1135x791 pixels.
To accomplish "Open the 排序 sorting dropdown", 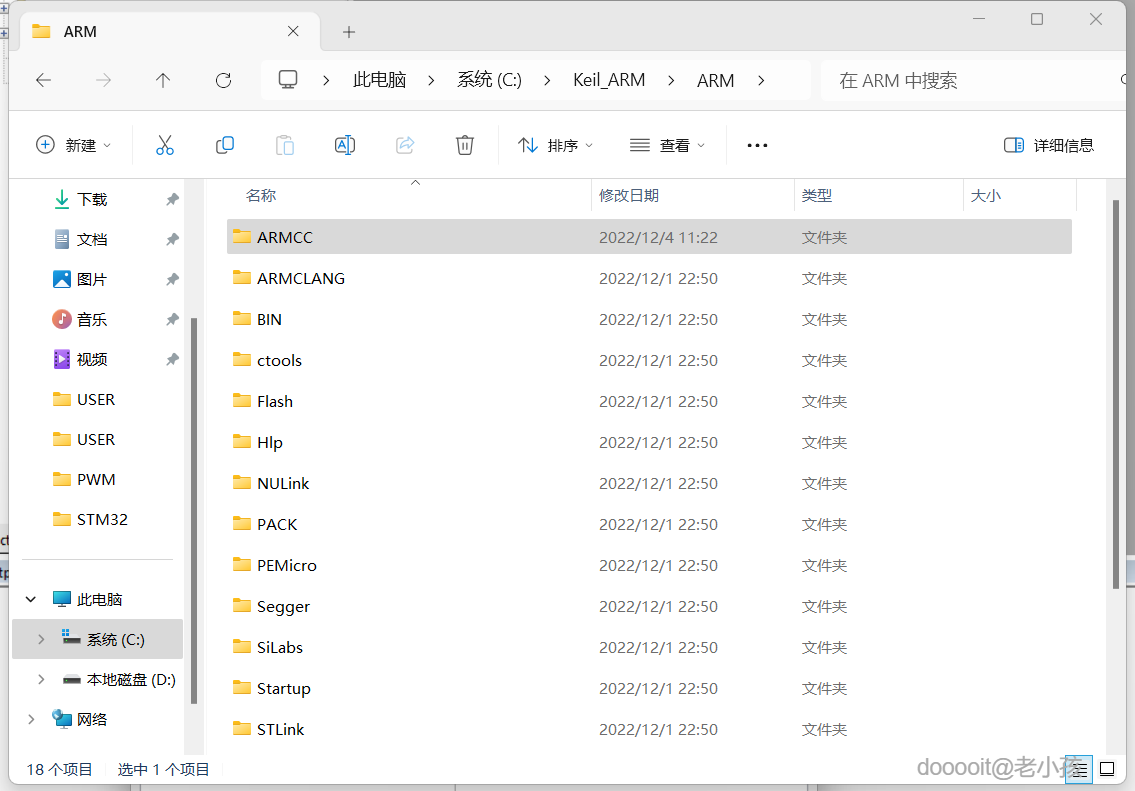I will (x=554, y=145).
